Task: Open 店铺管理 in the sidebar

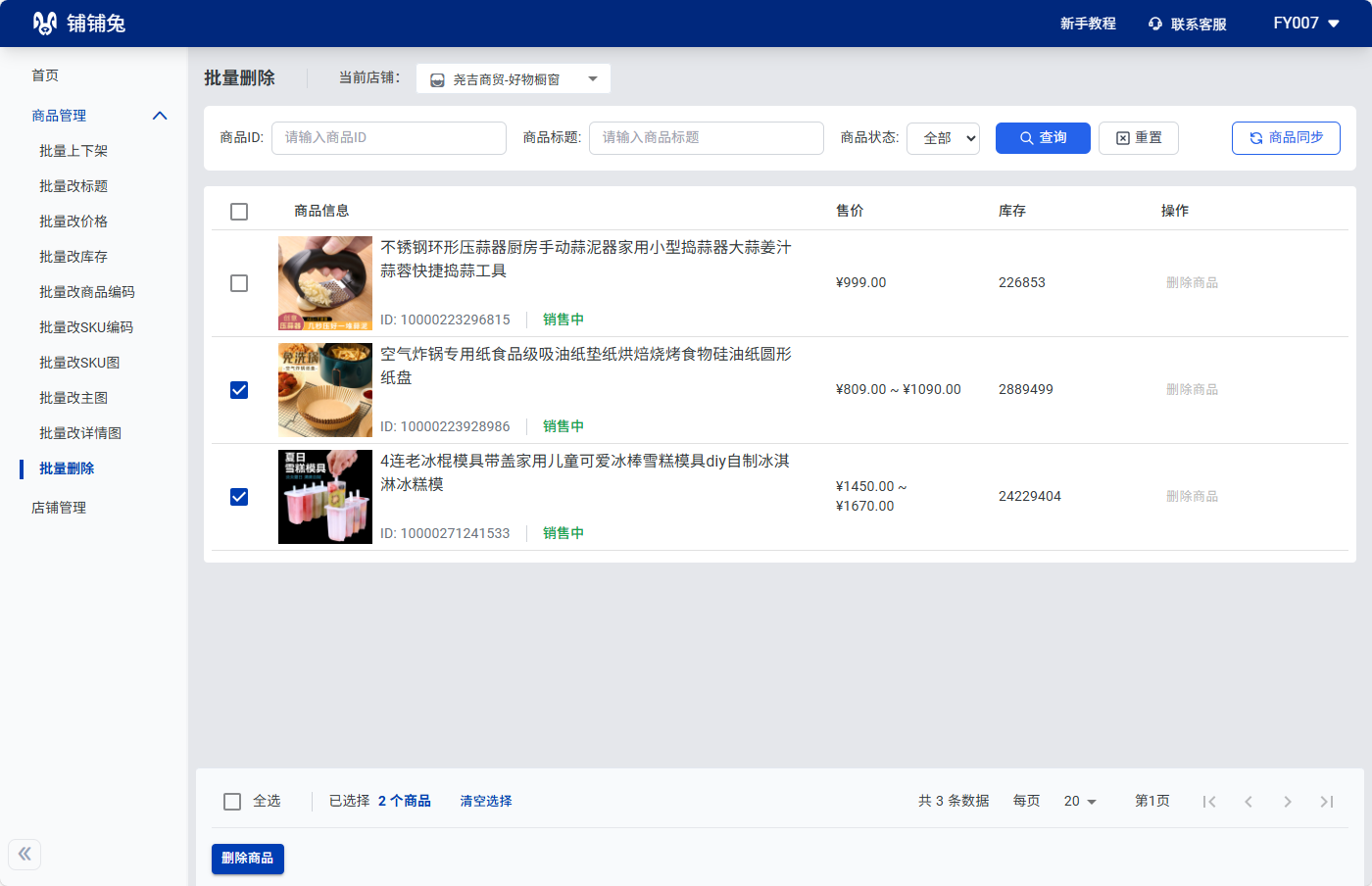Action: (x=59, y=508)
